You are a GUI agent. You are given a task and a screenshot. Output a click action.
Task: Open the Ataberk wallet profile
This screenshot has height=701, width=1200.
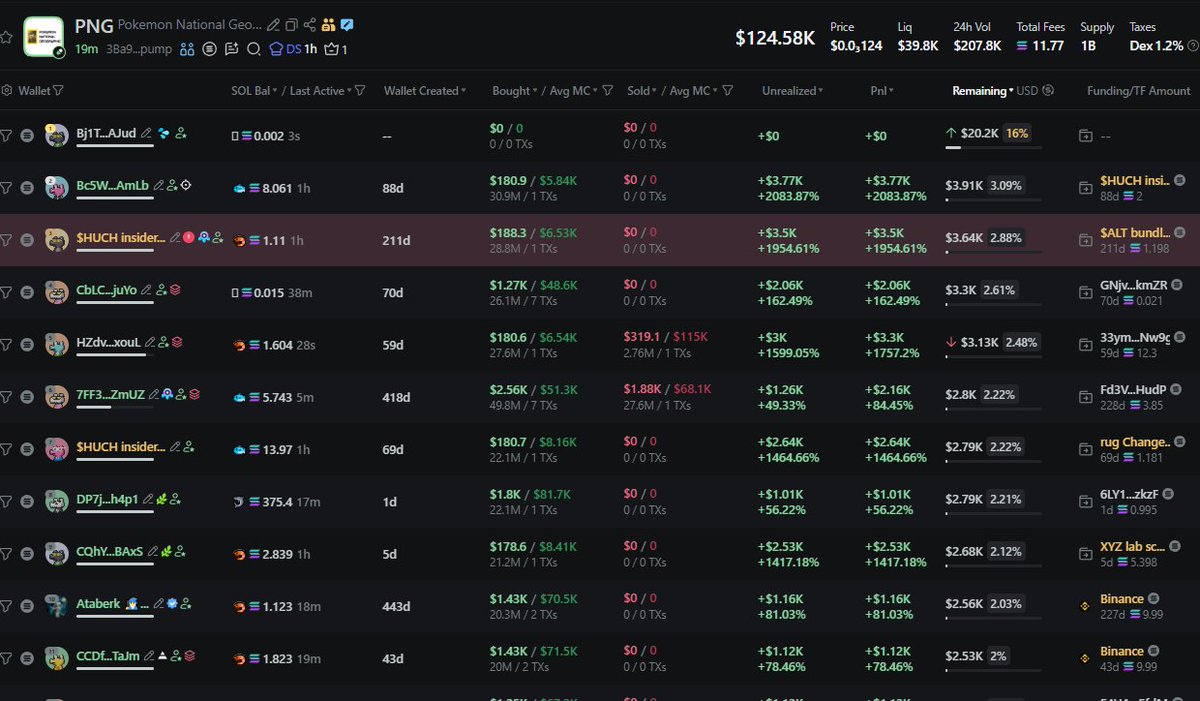click(x=98, y=603)
